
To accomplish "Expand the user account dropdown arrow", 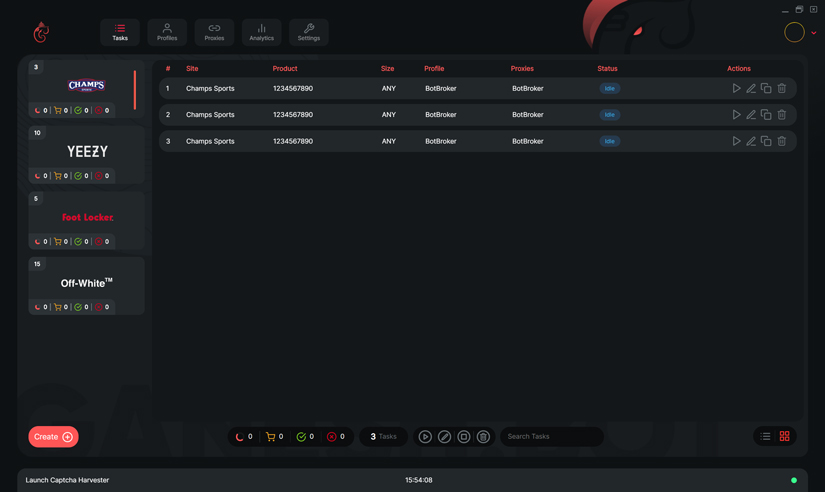I will click(814, 33).
